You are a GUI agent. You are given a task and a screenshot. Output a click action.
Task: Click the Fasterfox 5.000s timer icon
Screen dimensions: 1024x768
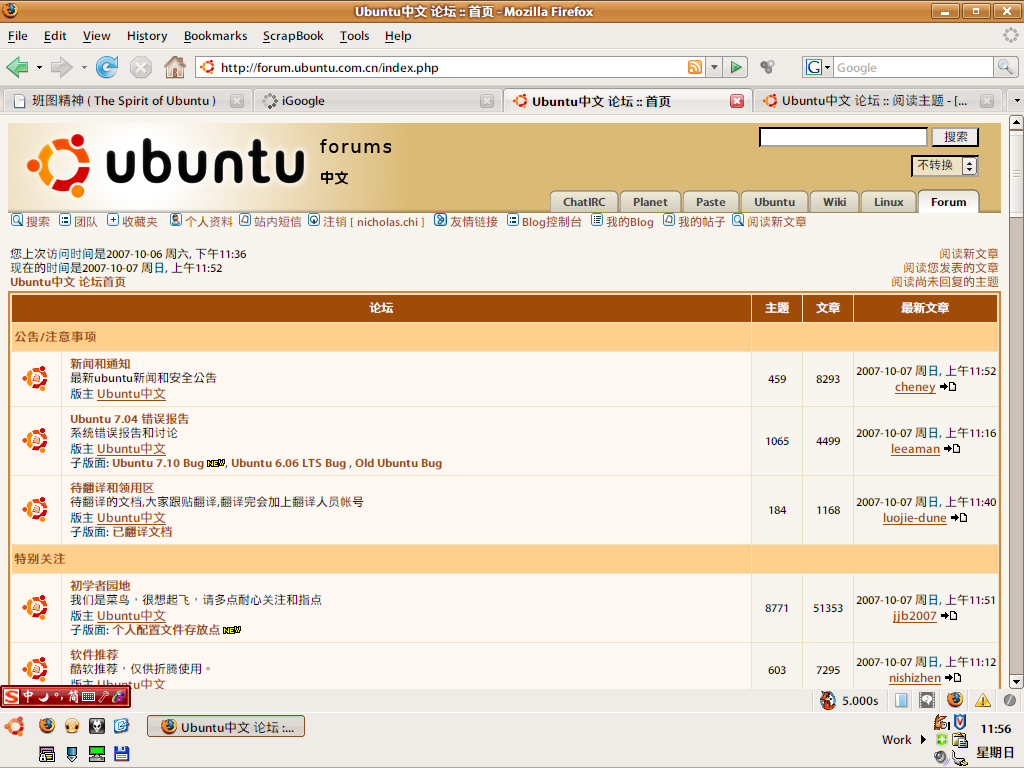828,700
